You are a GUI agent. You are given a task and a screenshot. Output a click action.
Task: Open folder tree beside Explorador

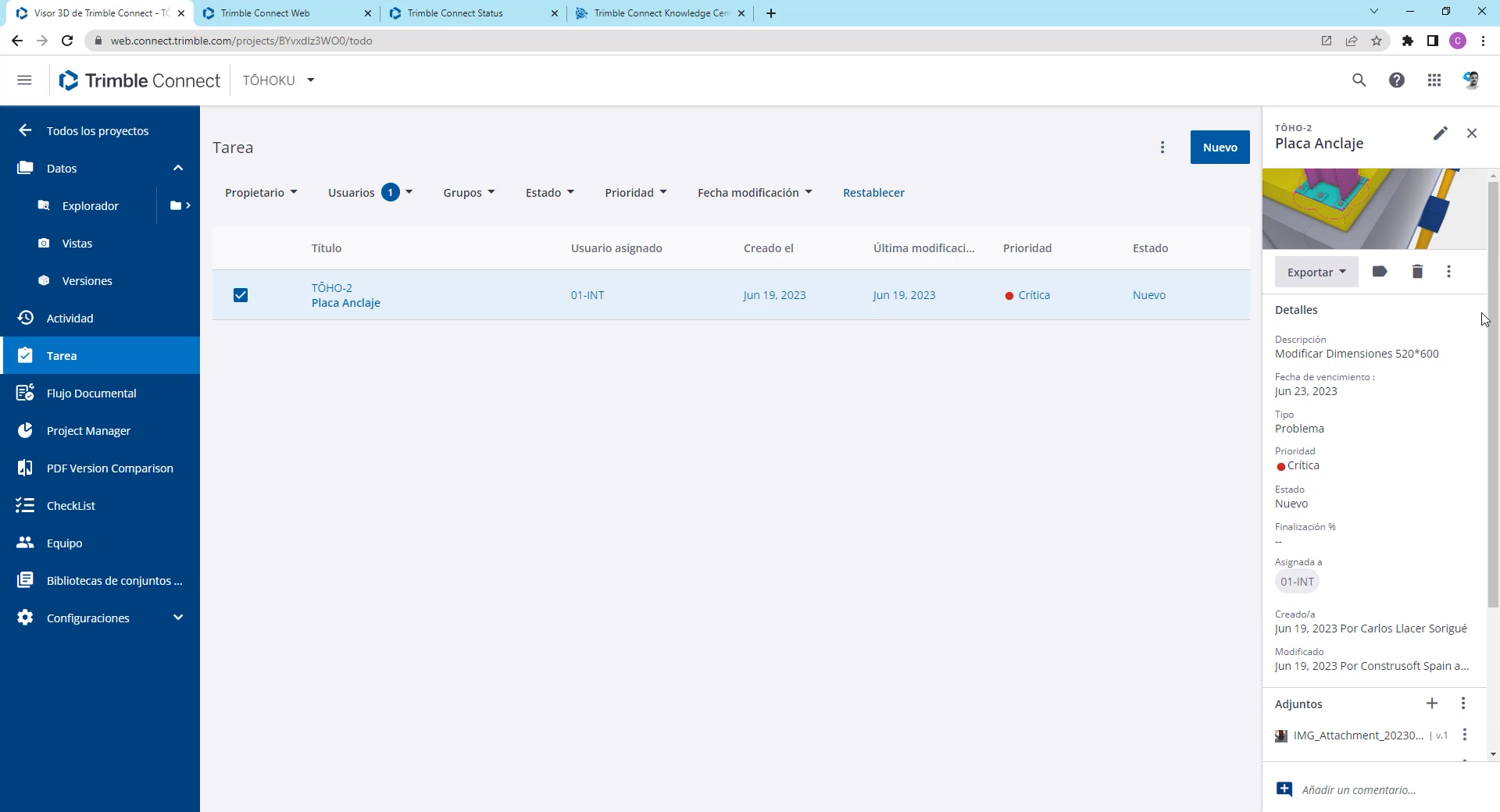point(180,205)
